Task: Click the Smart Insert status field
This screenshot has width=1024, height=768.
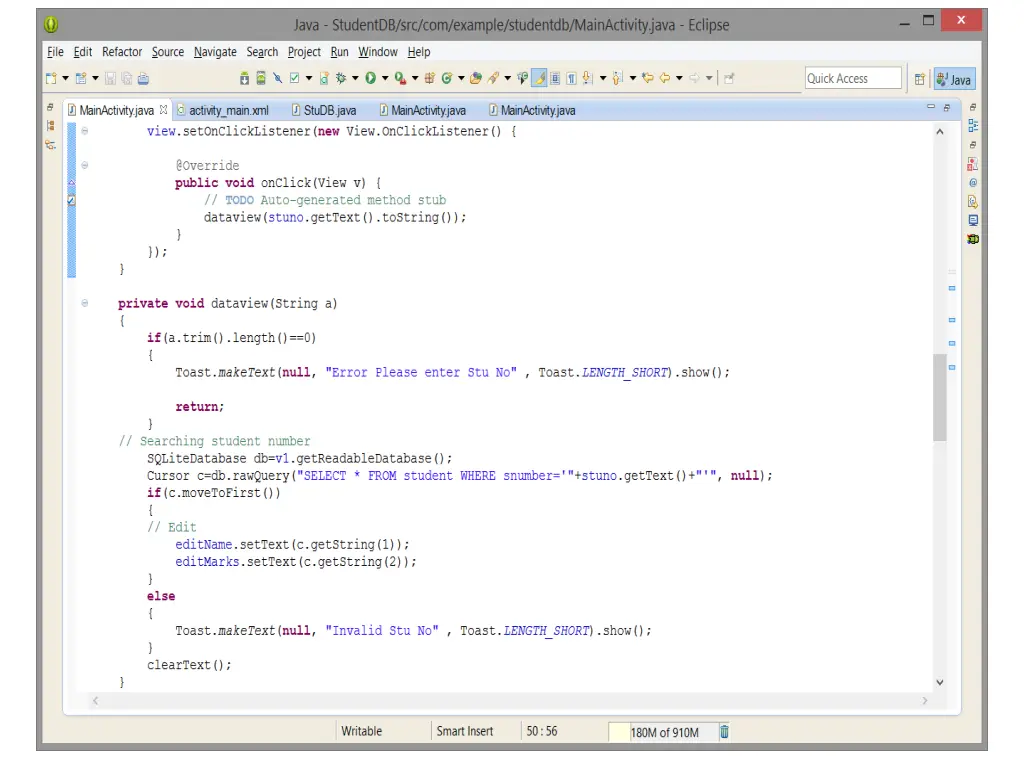Action: coord(464,731)
